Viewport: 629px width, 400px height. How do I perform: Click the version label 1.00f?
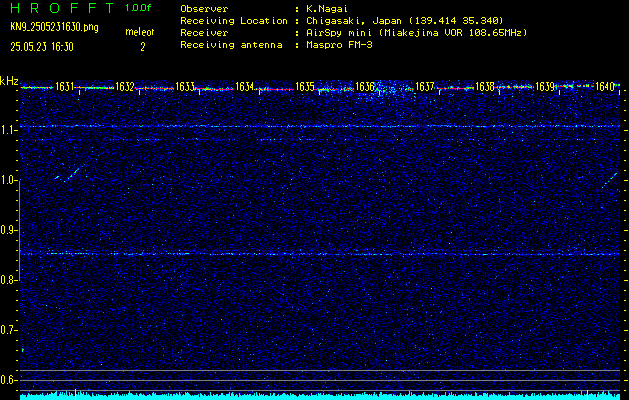point(138,8)
